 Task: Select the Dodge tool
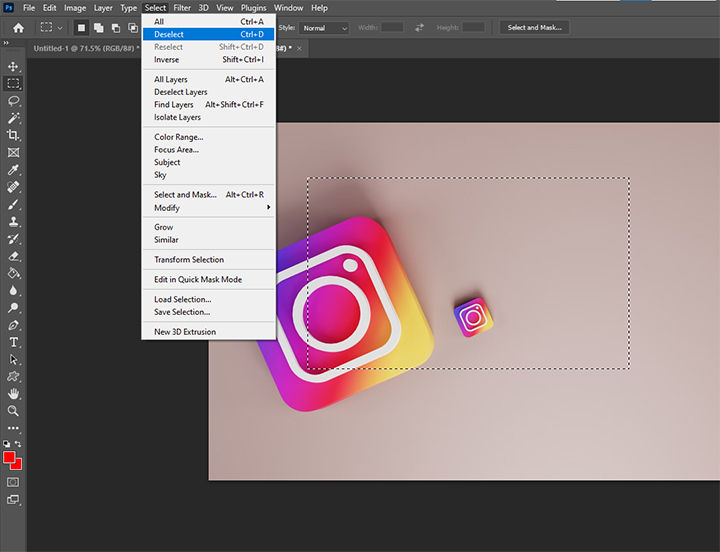13,308
